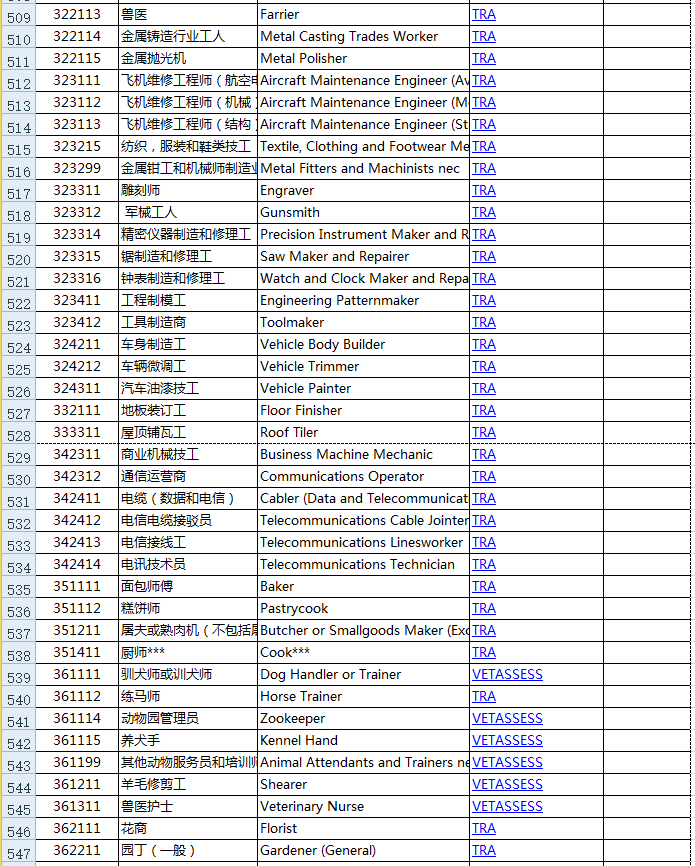Select the cell containing code 322114
695x866 pixels.
[77, 36]
